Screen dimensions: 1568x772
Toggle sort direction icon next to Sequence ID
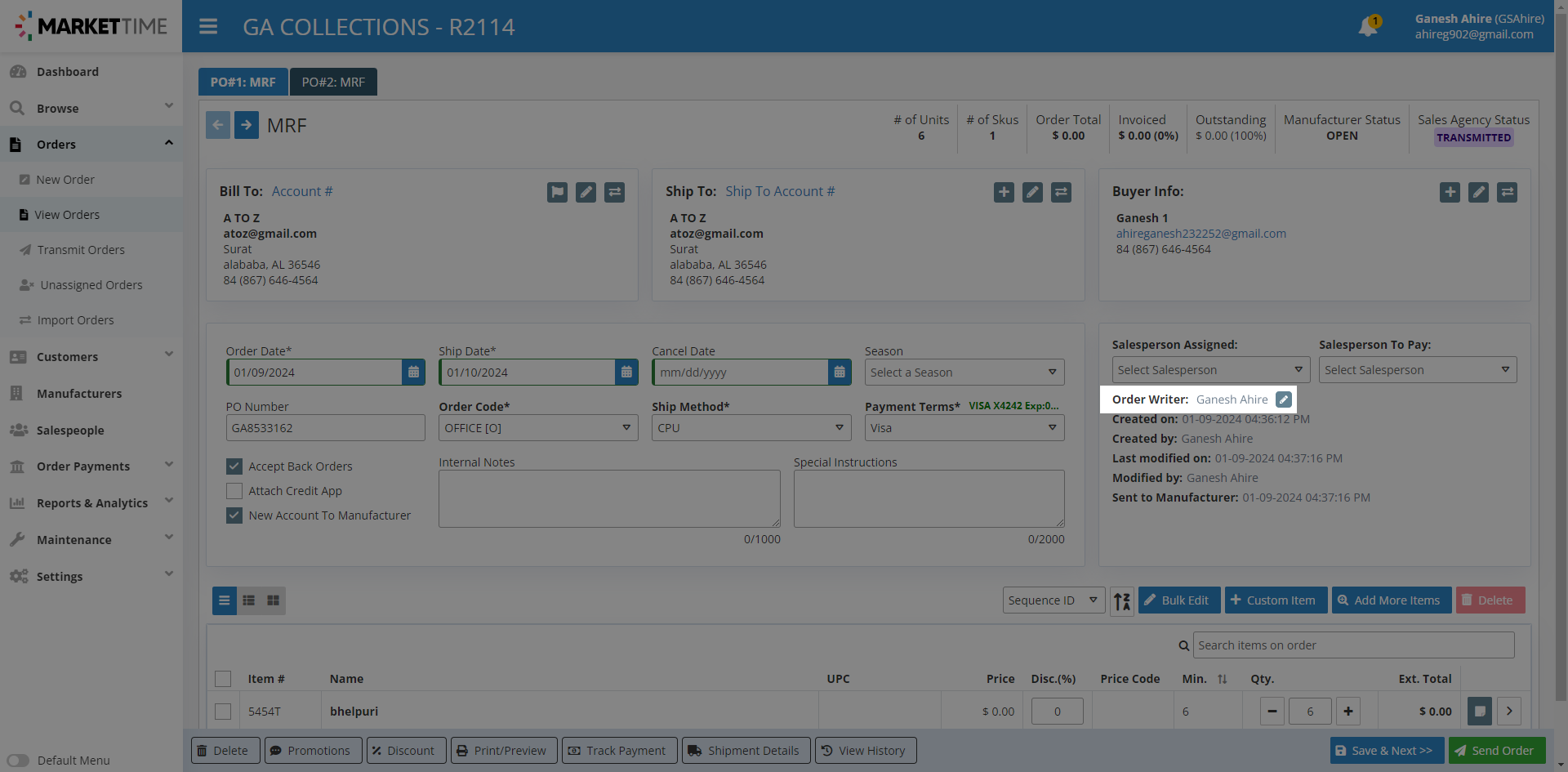tap(1122, 601)
